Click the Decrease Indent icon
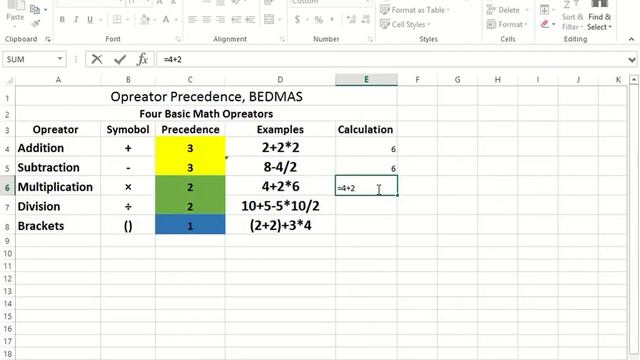The width and height of the screenshot is (640, 360). pyautogui.click(x=236, y=20)
